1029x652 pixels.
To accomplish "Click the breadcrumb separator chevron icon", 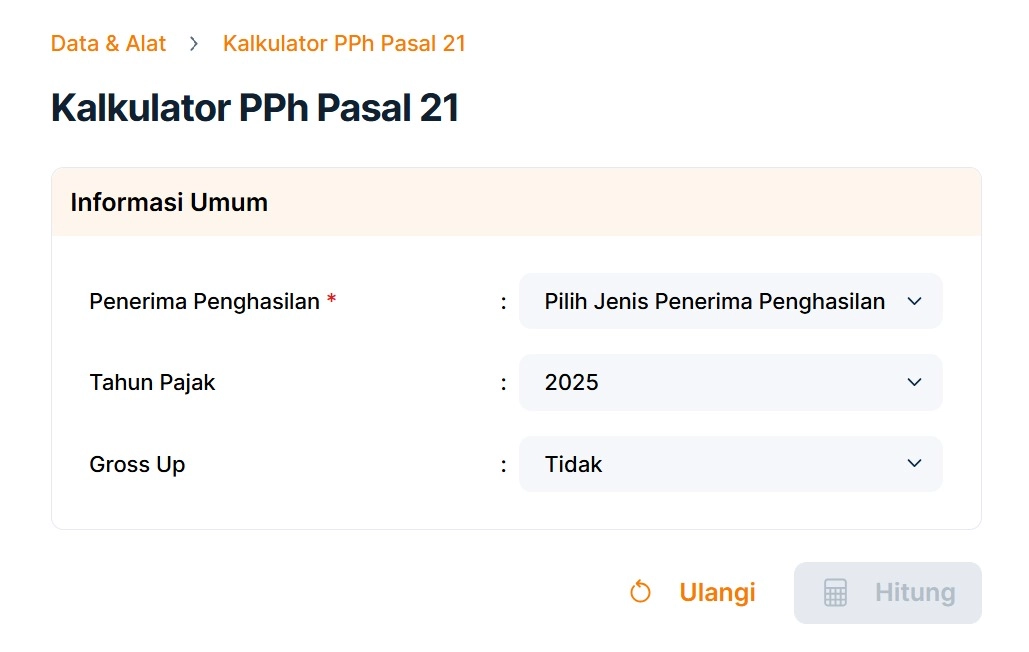I will (194, 44).
